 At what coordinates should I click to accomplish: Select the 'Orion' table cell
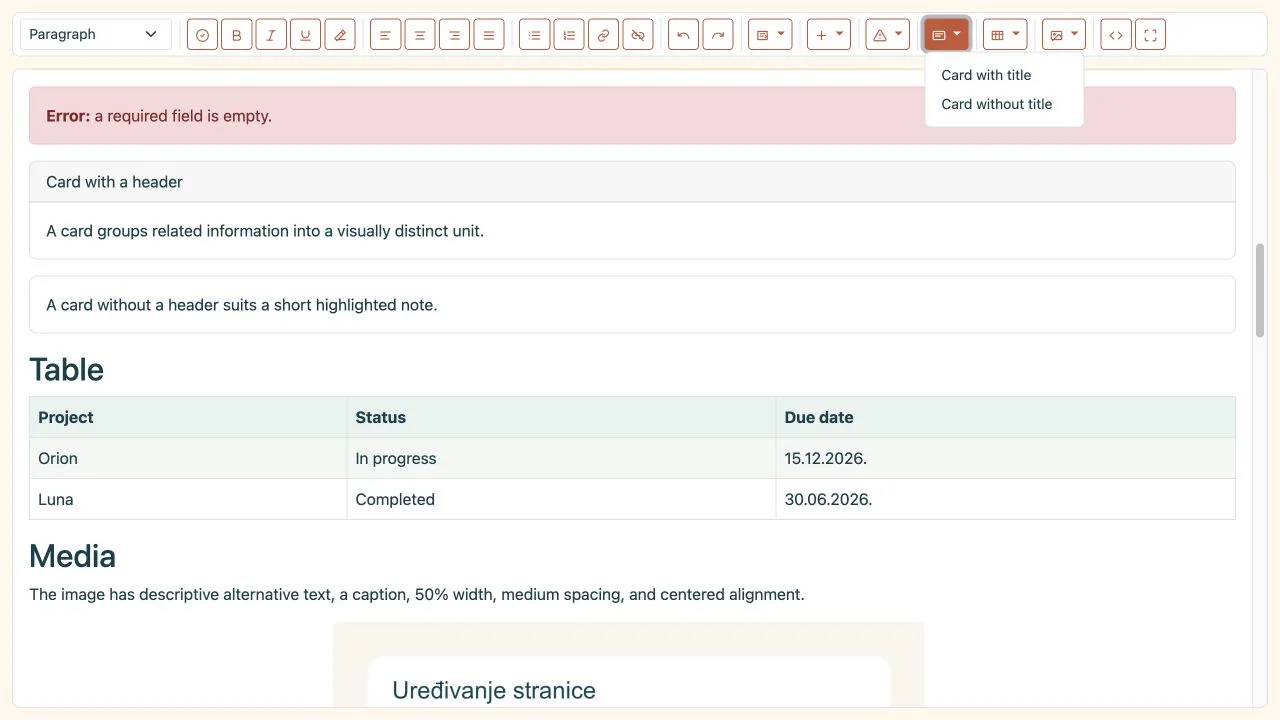coord(188,458)
